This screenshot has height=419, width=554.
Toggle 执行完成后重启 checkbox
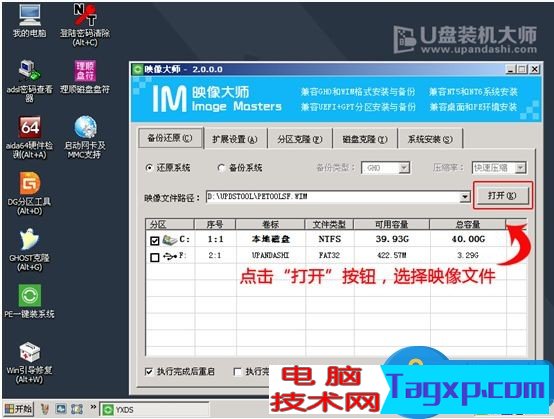point(149,371)
